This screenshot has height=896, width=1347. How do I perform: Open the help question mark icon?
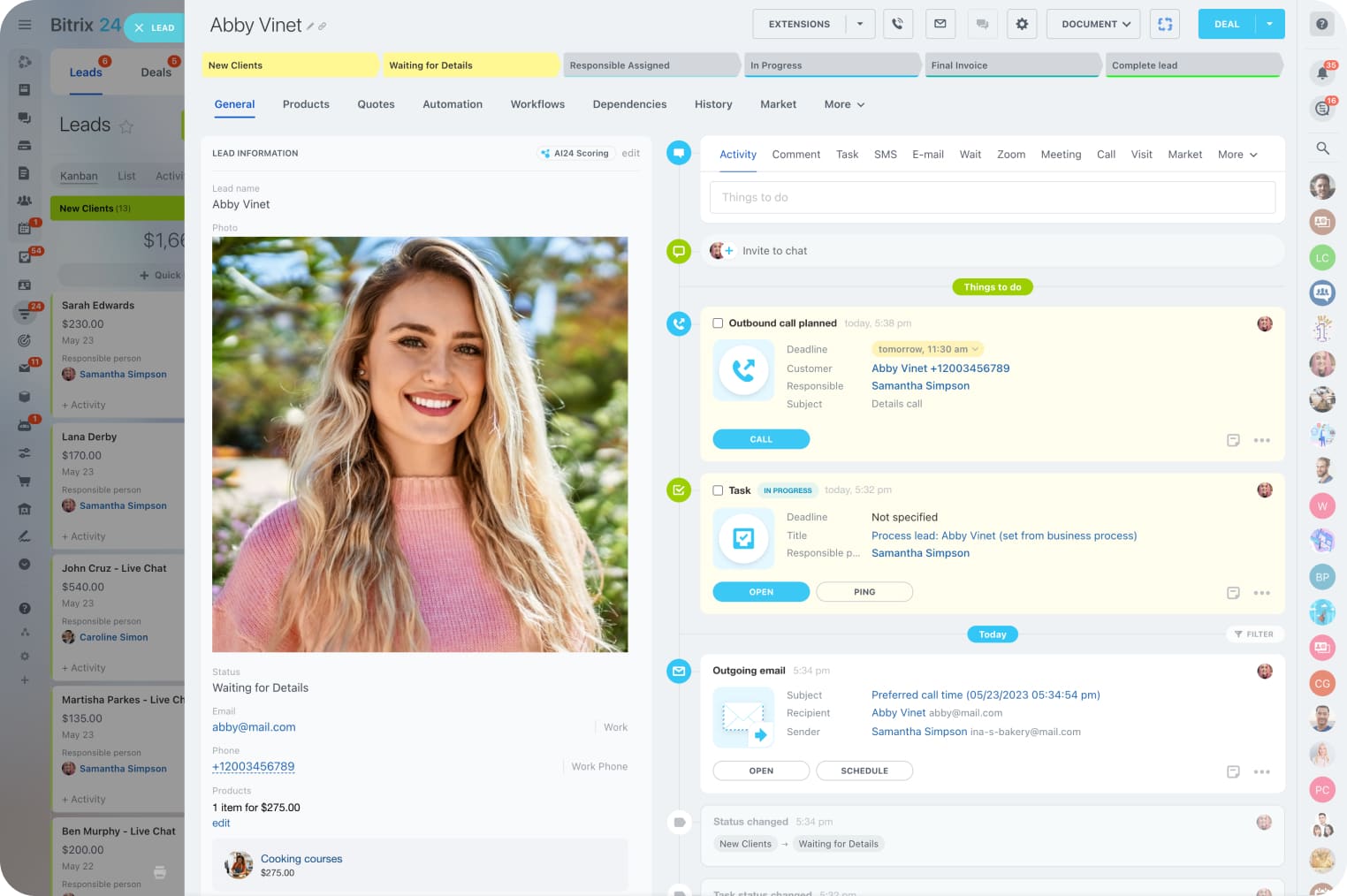1322,24
